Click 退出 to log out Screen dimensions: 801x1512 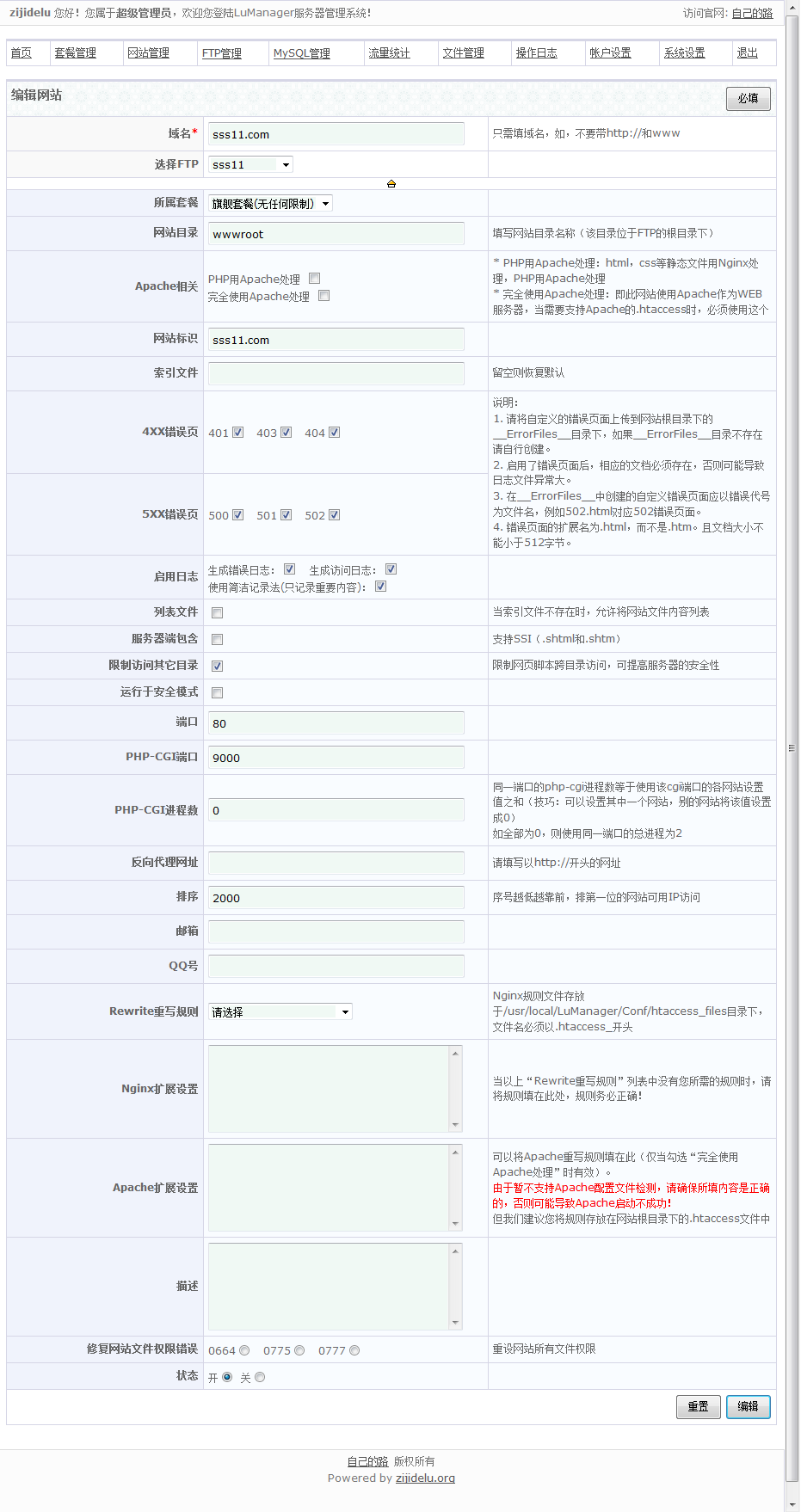[748, 53]
